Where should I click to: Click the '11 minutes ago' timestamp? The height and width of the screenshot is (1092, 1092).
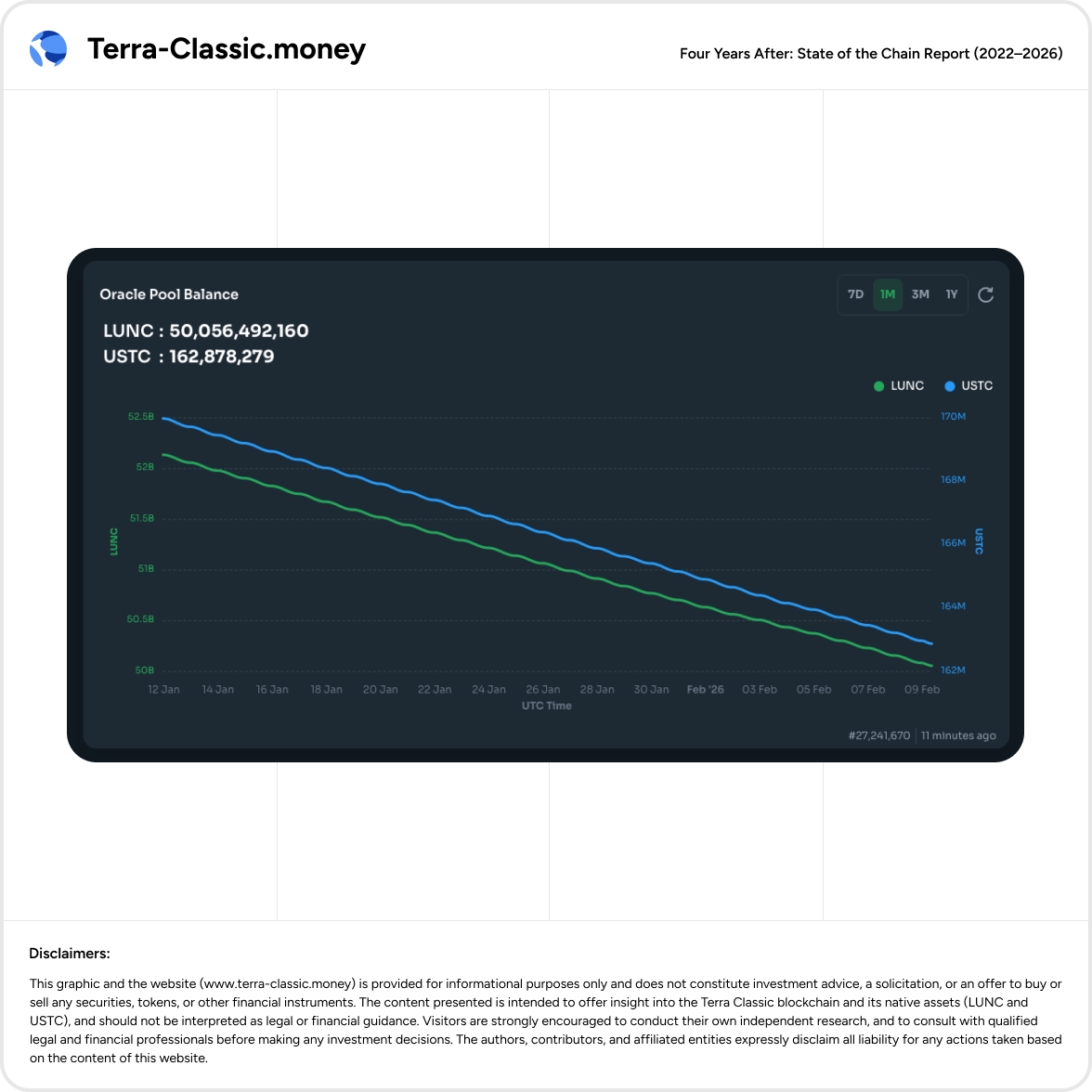point(958,735)
